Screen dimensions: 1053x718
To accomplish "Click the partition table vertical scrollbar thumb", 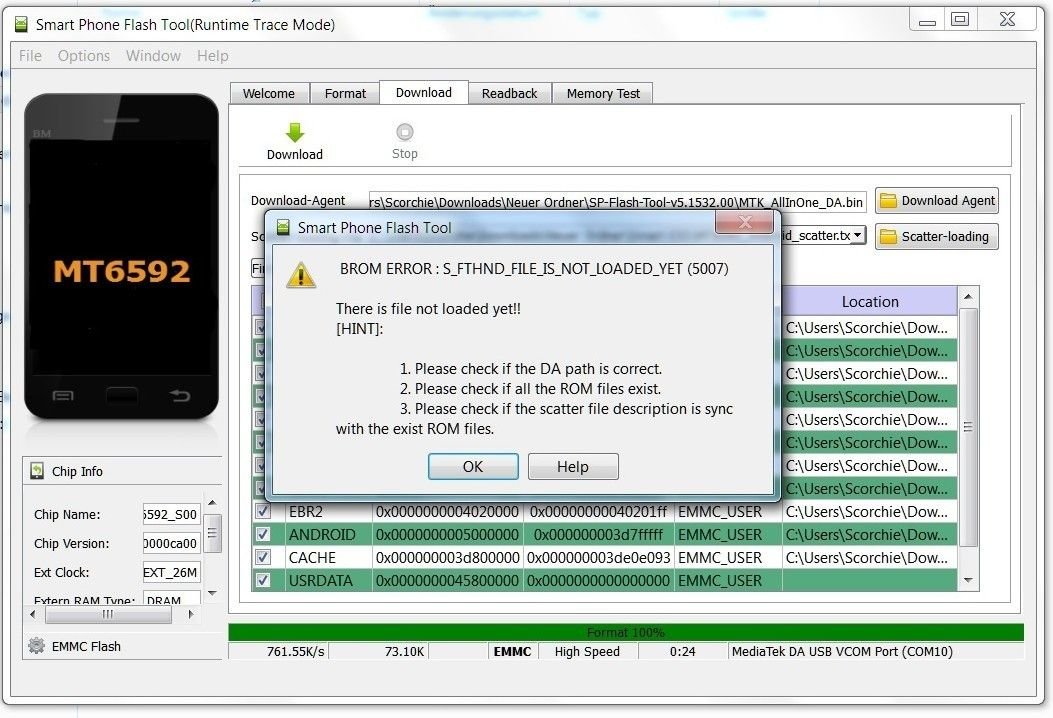I will tap(968, 427).
